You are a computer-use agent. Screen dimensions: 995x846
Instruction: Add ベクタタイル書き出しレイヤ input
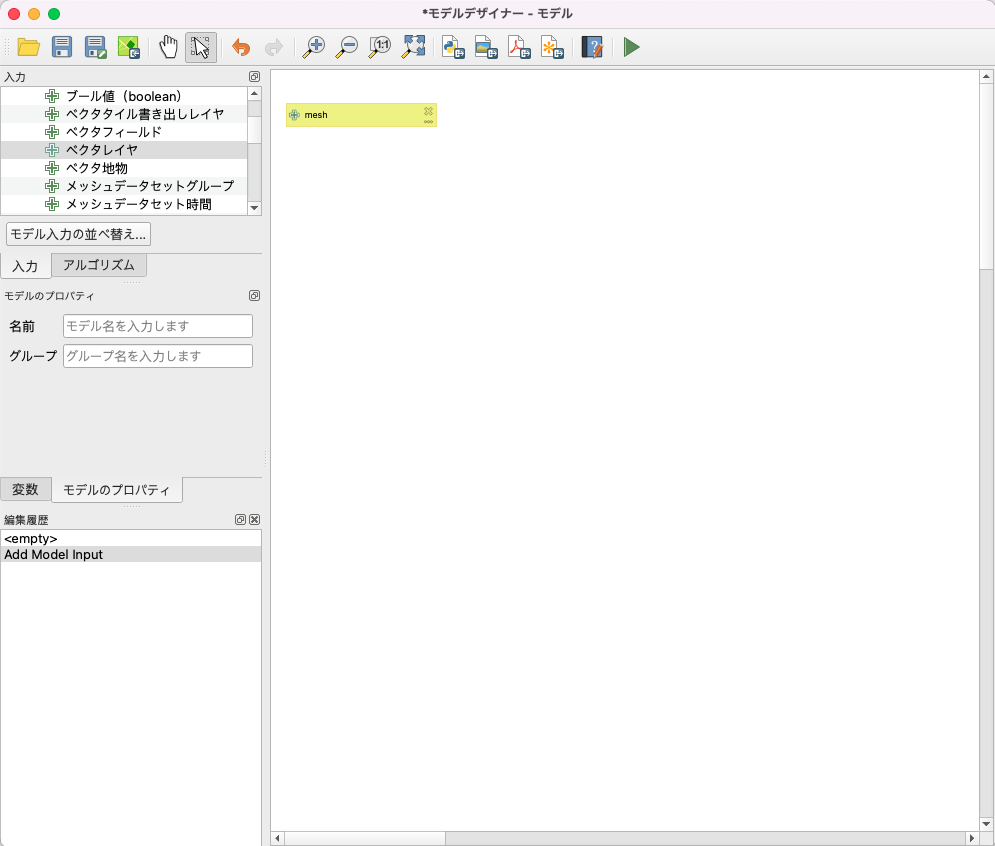pyautogui.click(x=124, y=114)
